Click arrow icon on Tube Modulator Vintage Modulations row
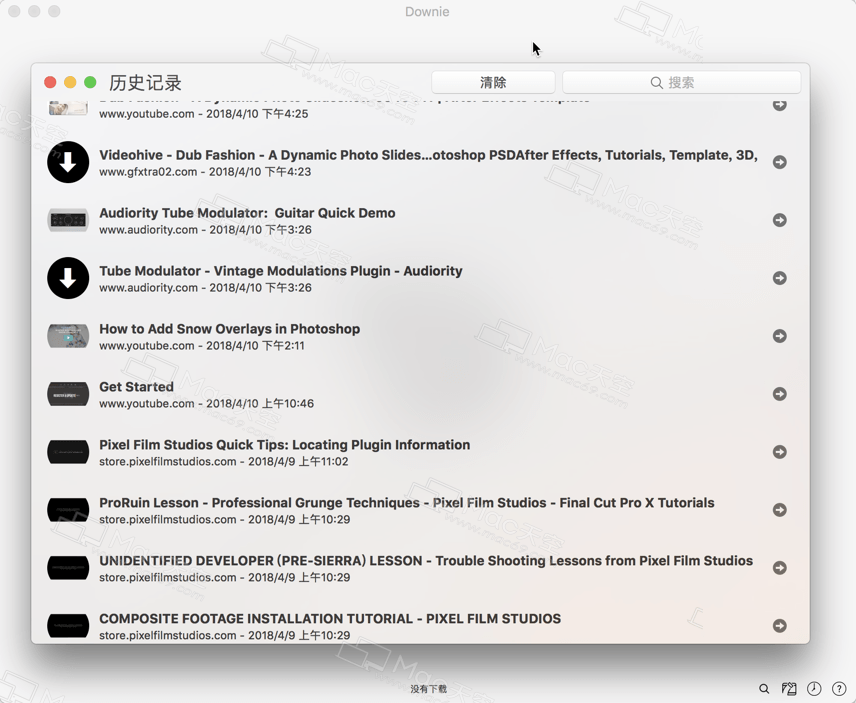Screen dimensions: 856x703 (780, 278)
